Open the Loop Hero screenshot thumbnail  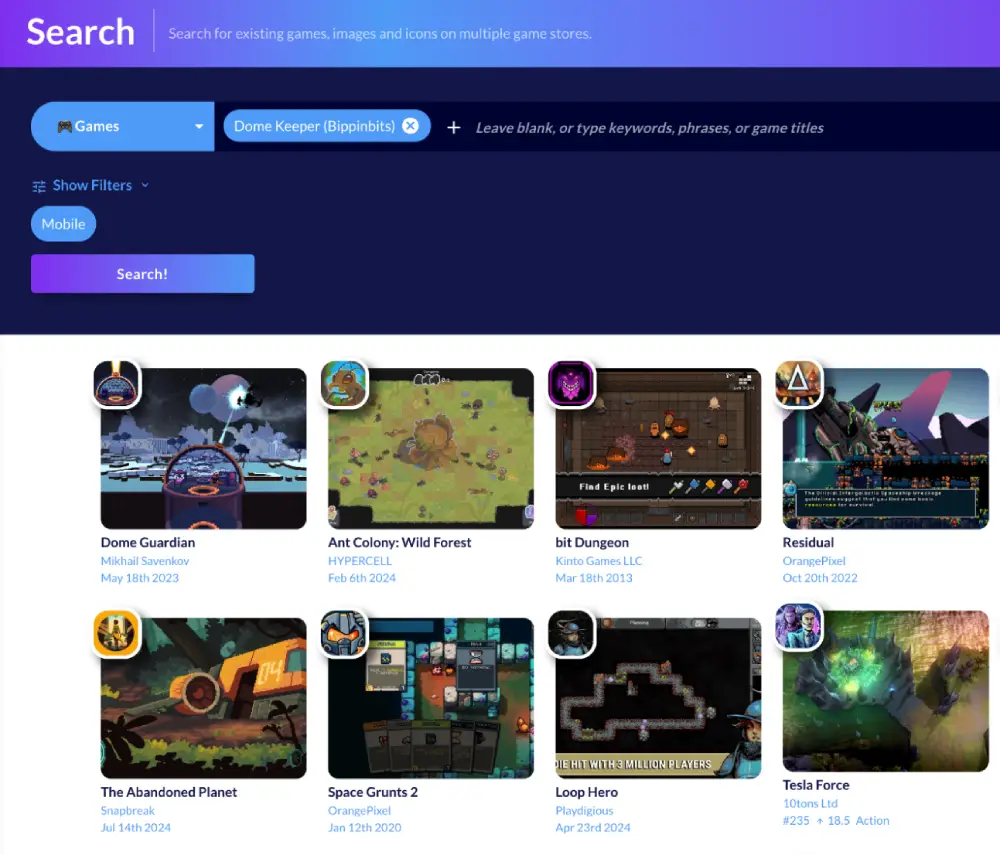[660, 700]
